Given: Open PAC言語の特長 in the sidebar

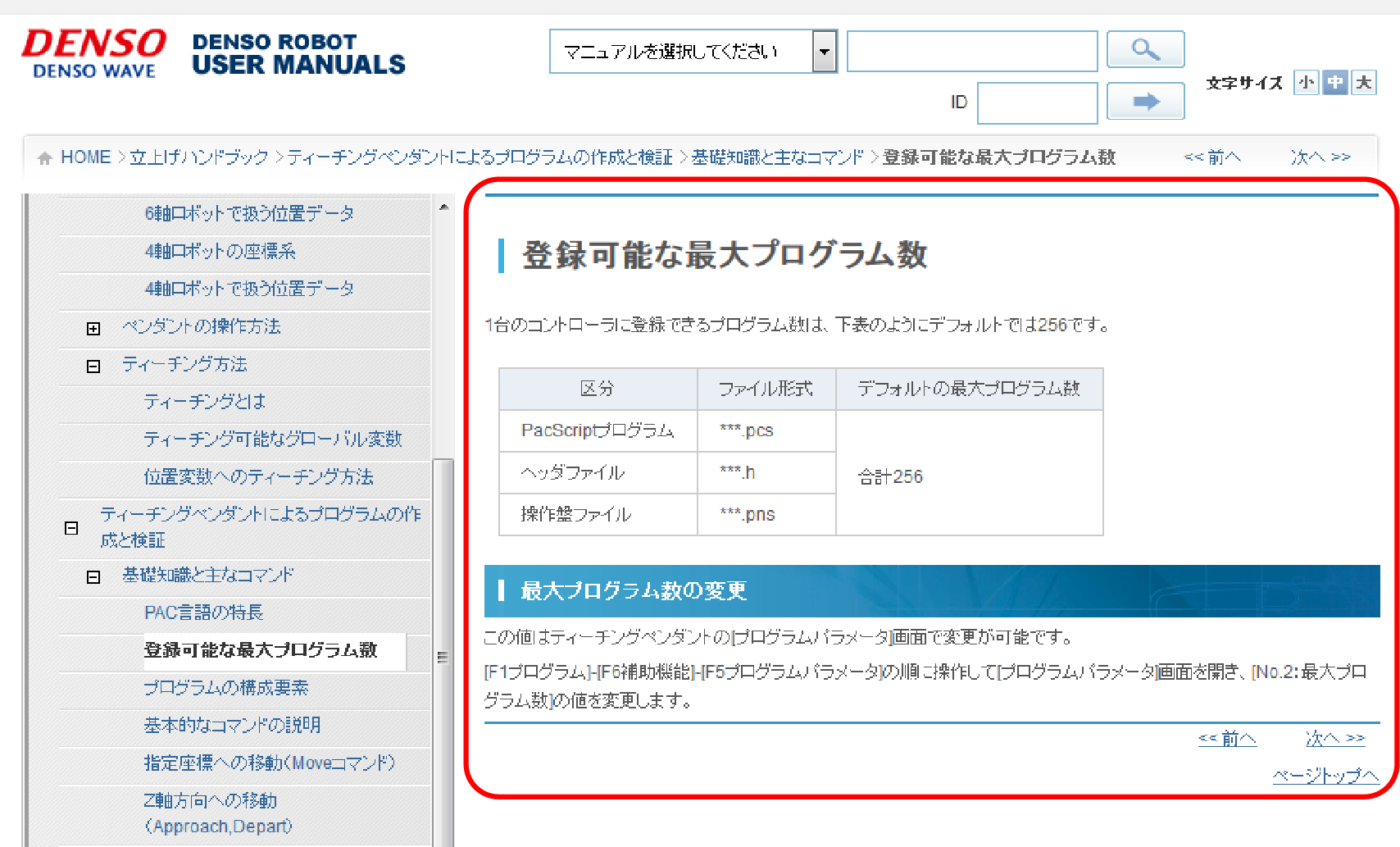Looking at the screenshot, I should coord(203,612).
